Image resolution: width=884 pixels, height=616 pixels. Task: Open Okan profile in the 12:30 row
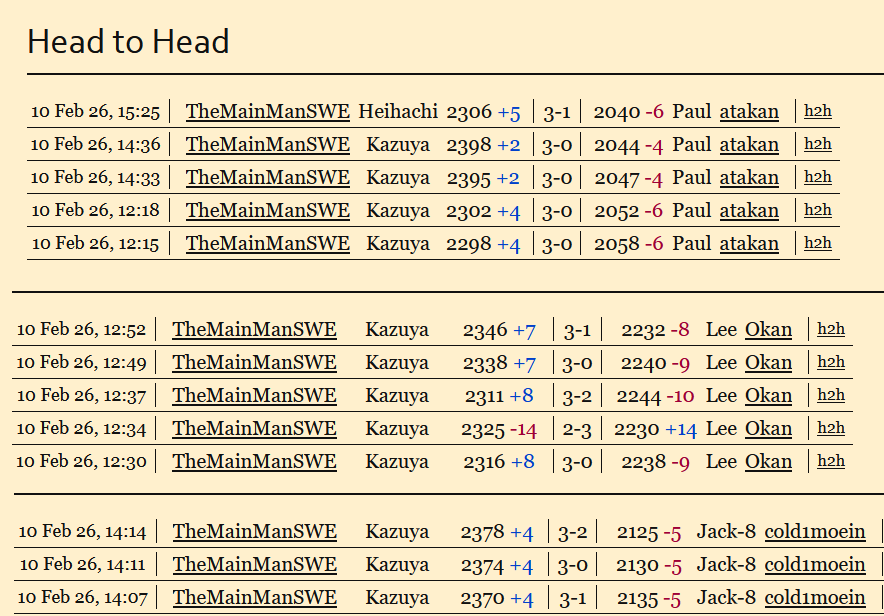tap(768, 462)
